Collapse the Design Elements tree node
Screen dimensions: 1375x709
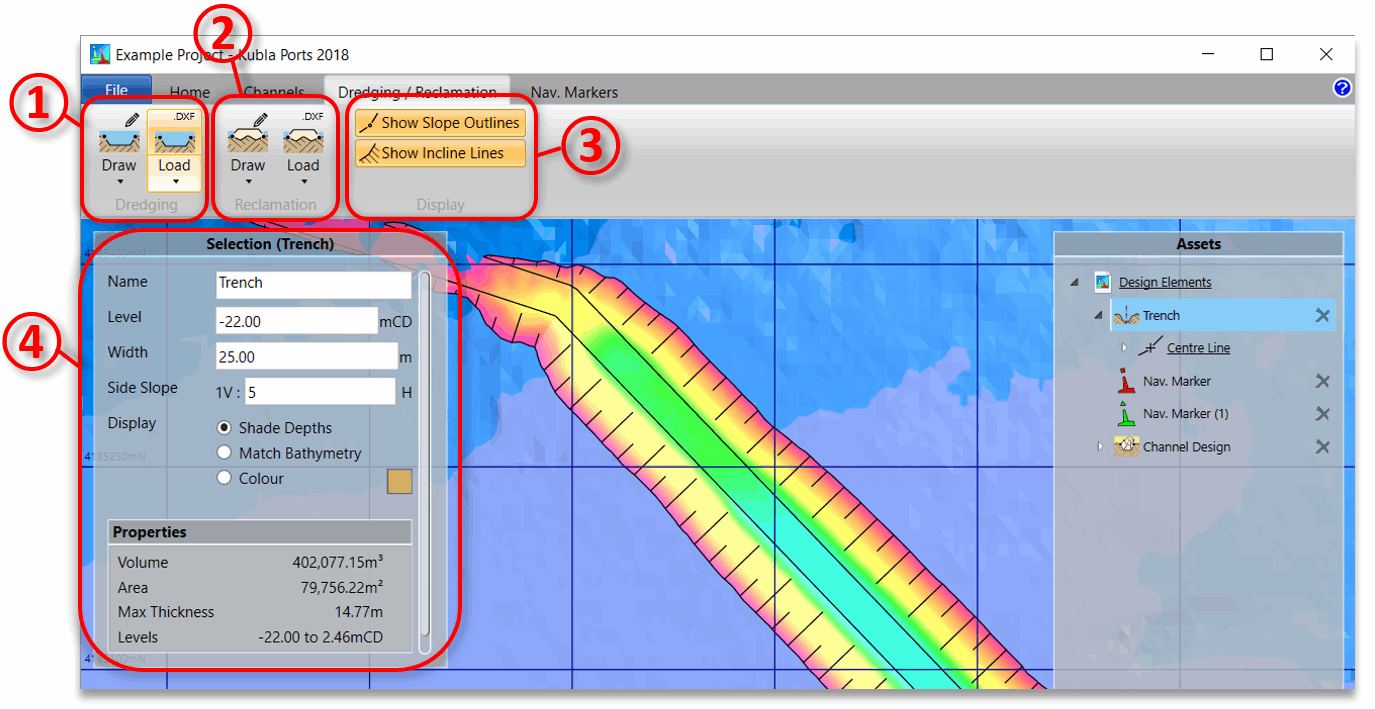click(1074, 283)
